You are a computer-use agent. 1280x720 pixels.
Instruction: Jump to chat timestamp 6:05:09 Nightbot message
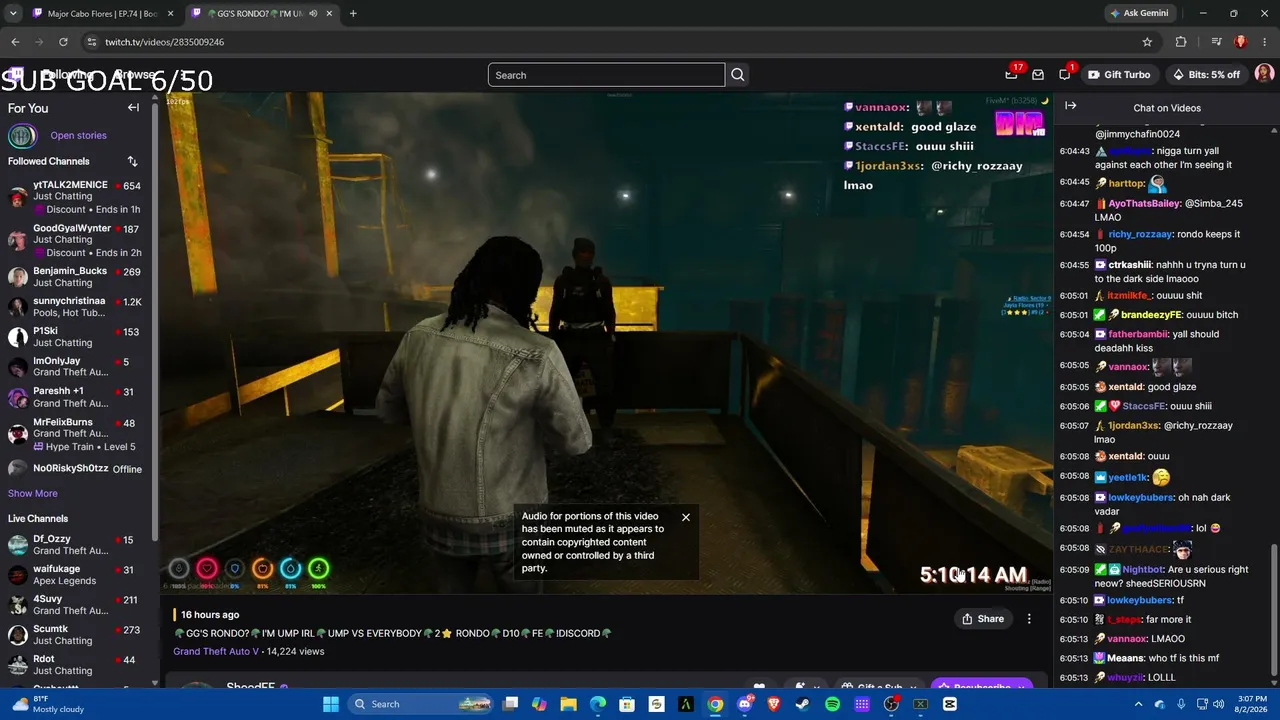(x=1074, y=570)
